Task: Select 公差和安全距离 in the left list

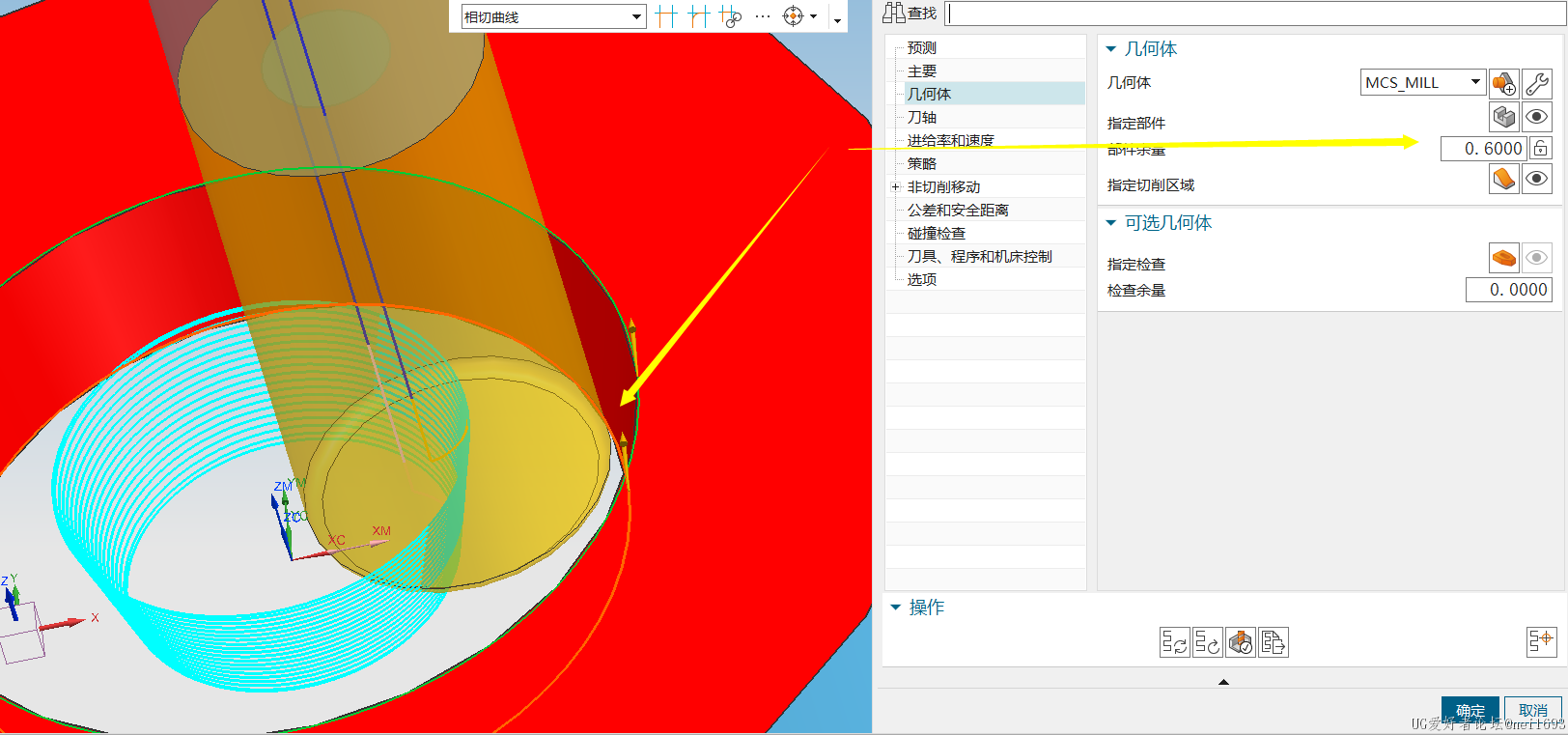Action: point(958,210)
